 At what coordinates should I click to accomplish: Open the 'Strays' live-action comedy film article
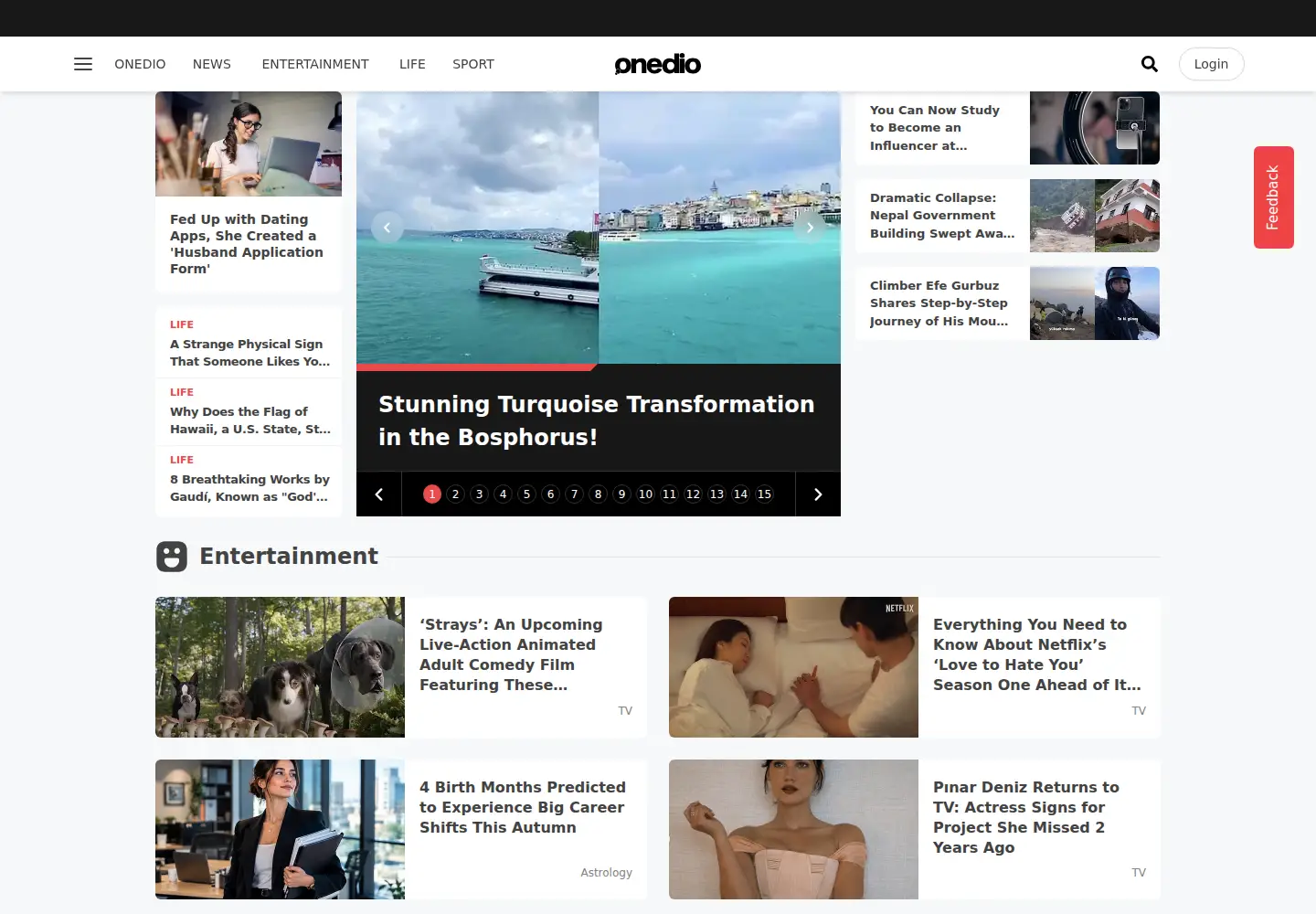pos(511,654)
